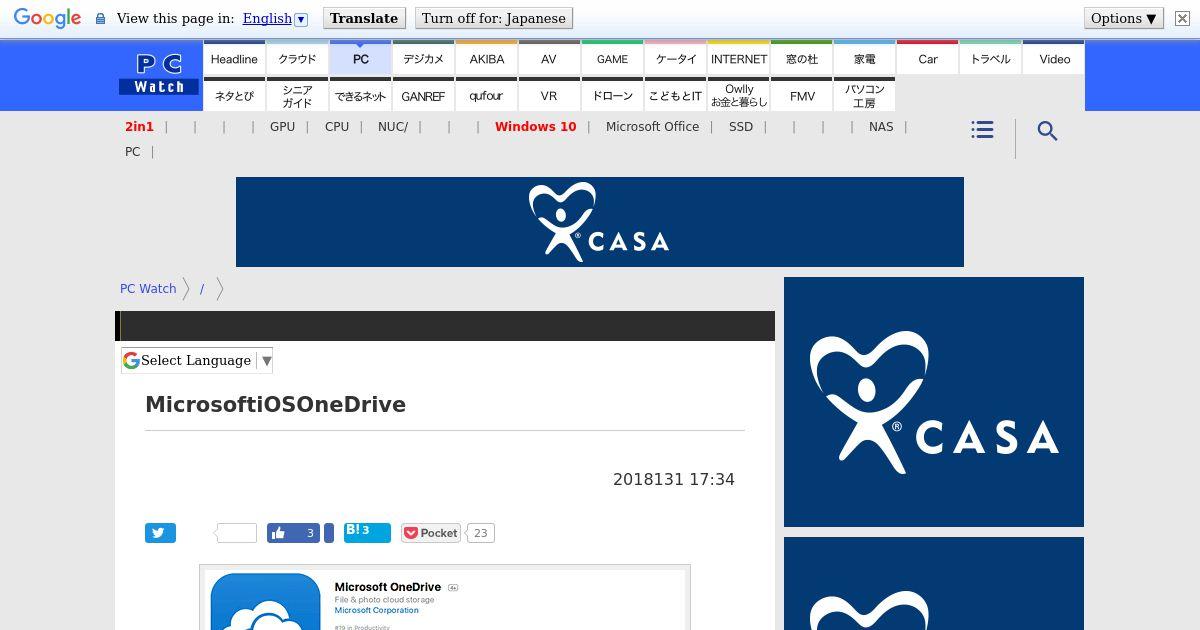
Task: Open the クラウド tab
Action: point(297,59)
